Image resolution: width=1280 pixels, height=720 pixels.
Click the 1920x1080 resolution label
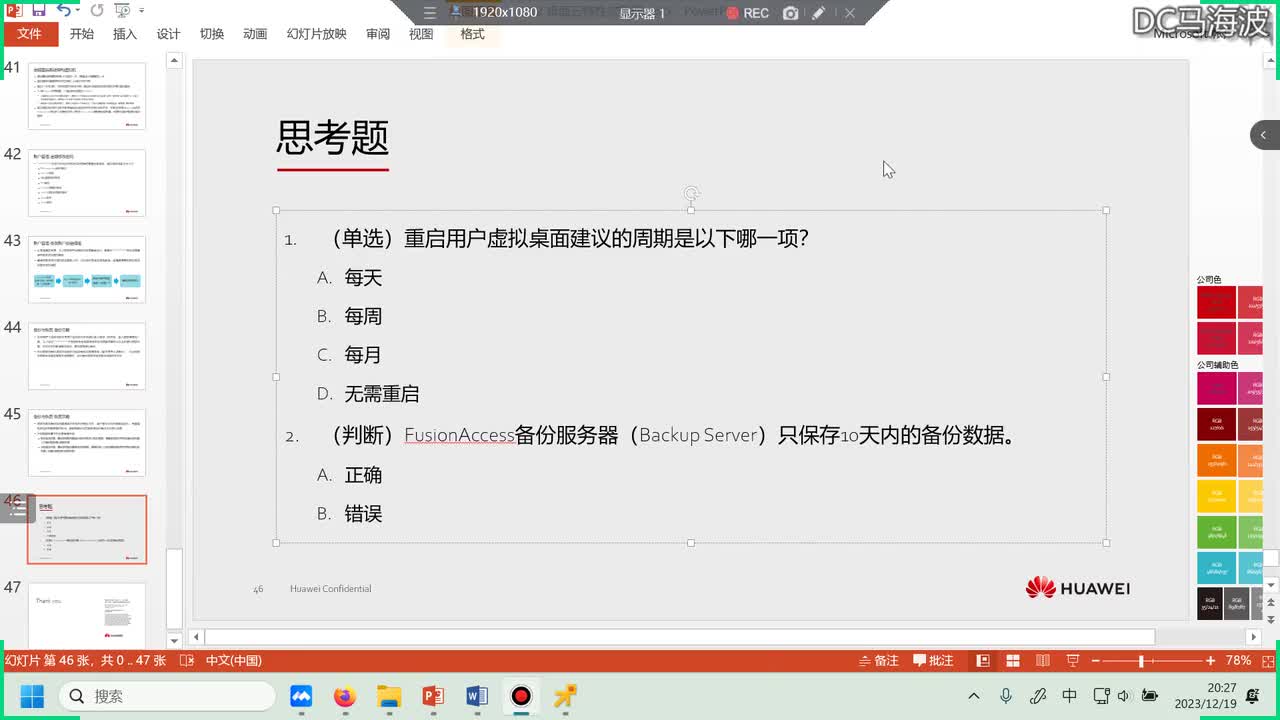[x=505, y=13]
